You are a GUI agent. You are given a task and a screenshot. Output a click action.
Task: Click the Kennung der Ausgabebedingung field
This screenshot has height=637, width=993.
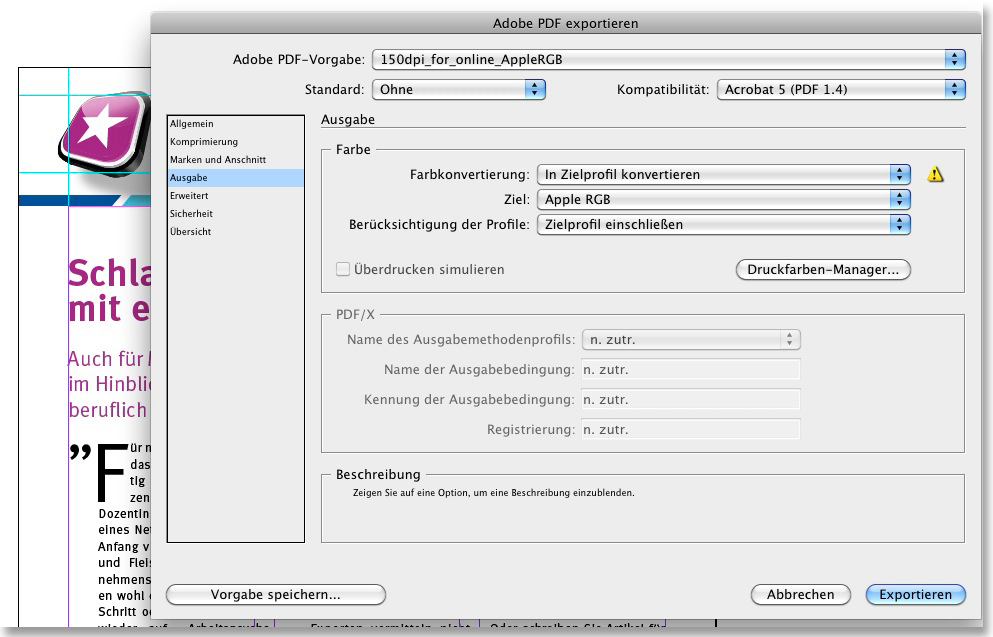tap(691, 400)
